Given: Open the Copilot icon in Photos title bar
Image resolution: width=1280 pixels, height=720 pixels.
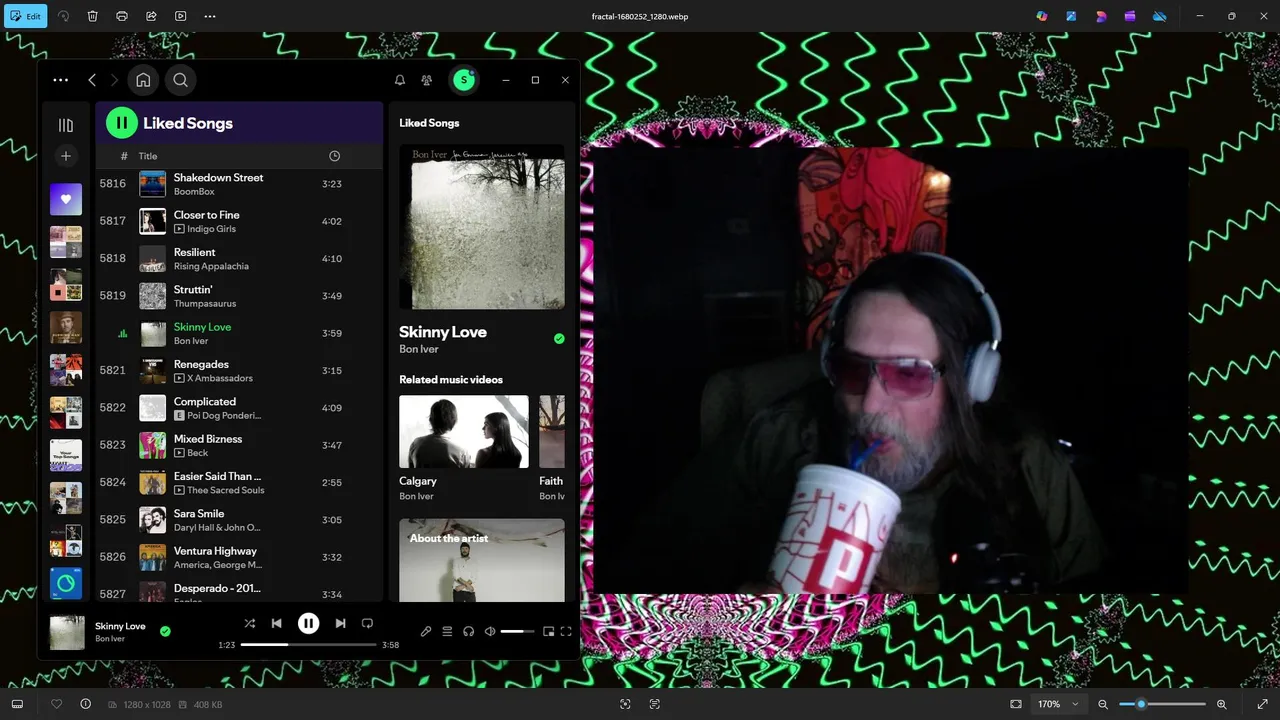Looking at the screenshot, I should 1042,16.
